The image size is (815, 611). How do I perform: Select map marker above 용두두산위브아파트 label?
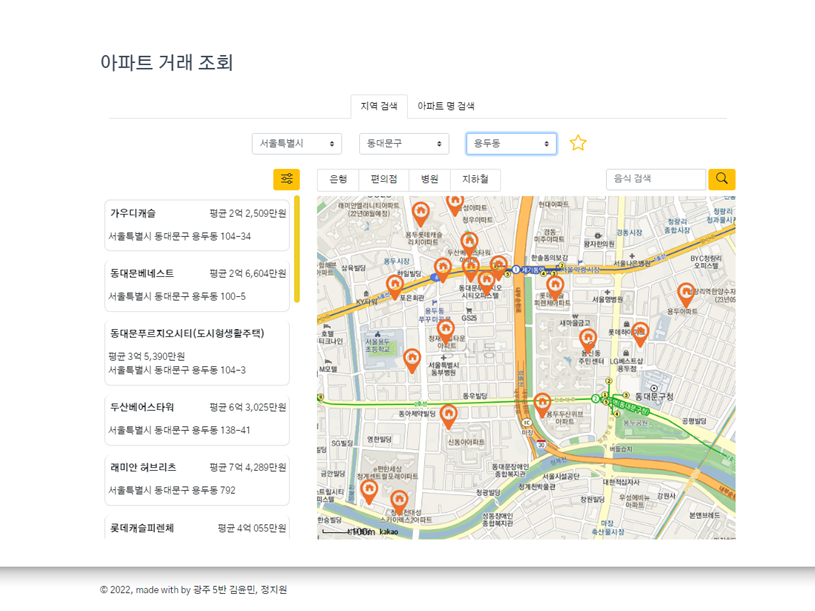pyautogui.click(x=542, y=406)
